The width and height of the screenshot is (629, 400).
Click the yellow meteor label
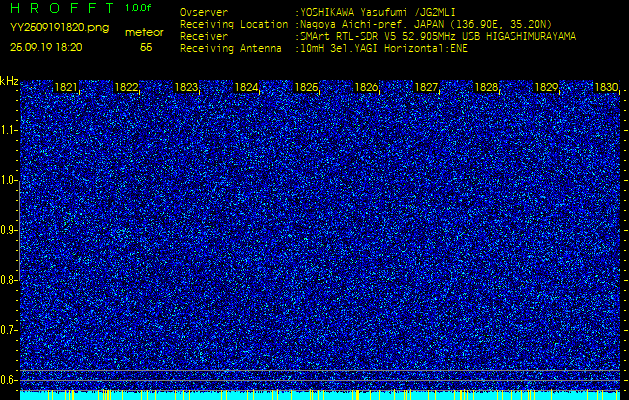click(145, 32)
